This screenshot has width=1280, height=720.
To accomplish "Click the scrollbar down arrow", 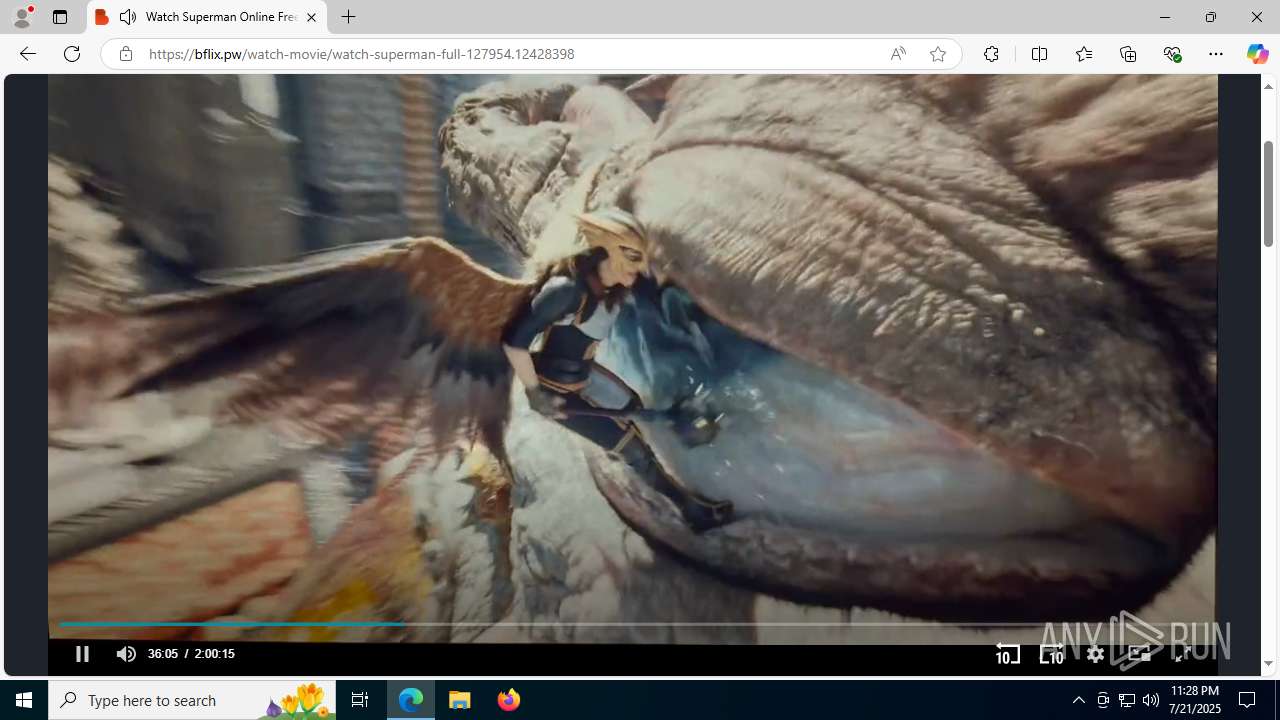I will (x=1268, y=664).
